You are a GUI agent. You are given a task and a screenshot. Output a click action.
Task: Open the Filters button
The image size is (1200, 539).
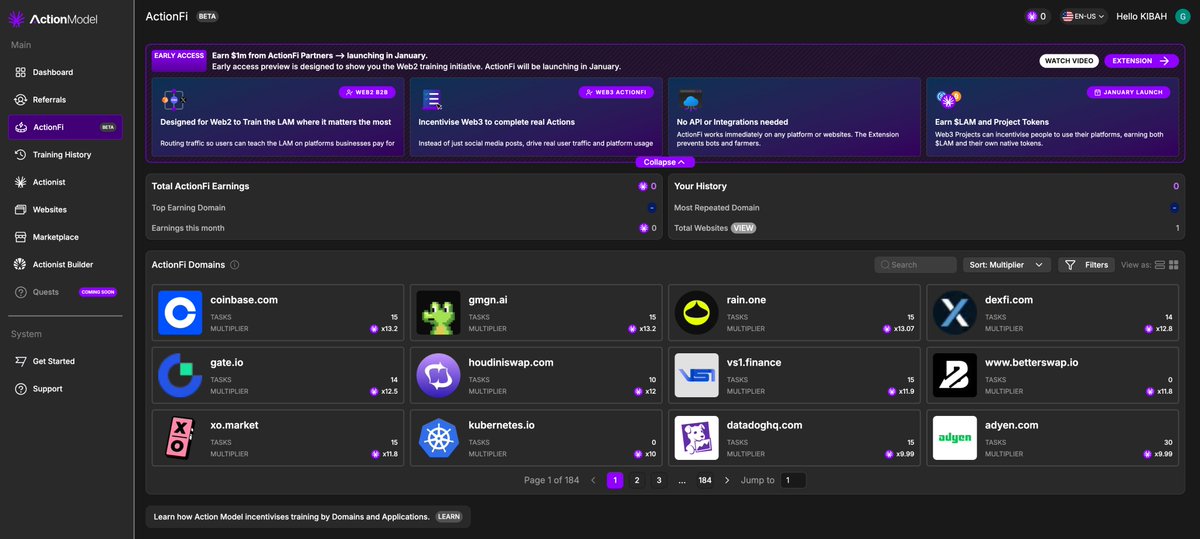1087,265
